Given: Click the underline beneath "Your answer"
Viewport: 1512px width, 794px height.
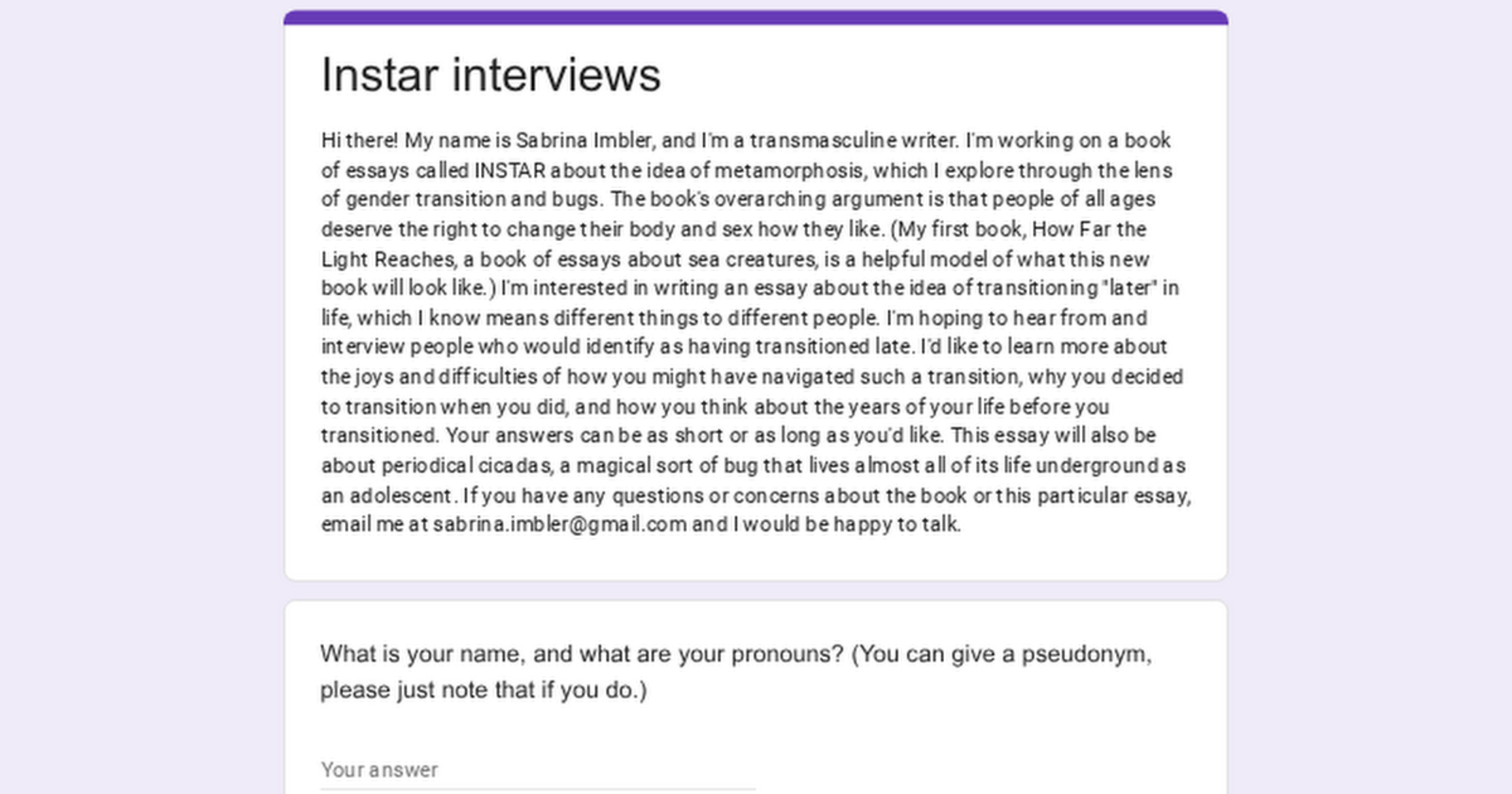Looking at the screenshot, I should [x=537, y=789].
